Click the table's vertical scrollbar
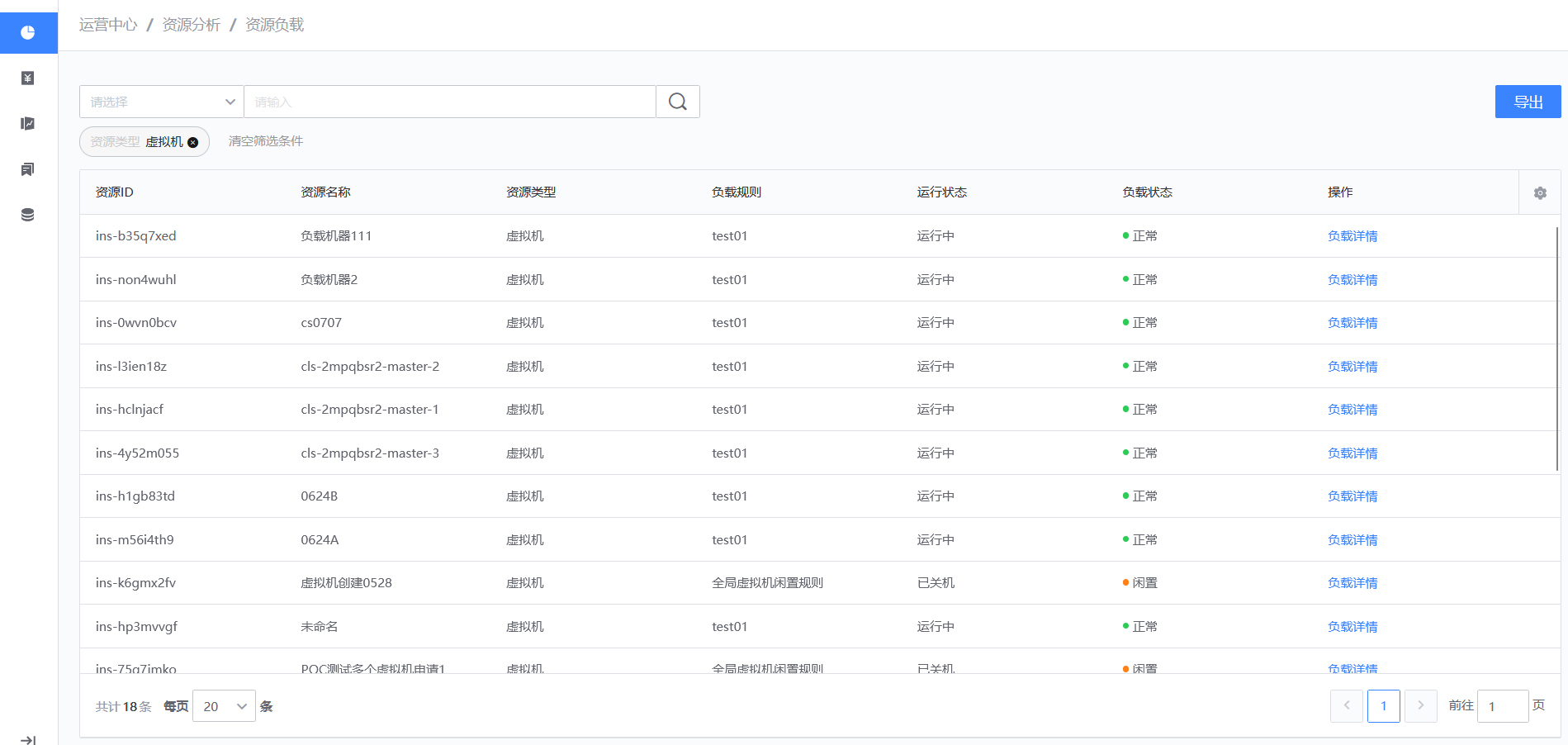The width and height of the screenshot is (1568, 745). tap(1557, 347)
